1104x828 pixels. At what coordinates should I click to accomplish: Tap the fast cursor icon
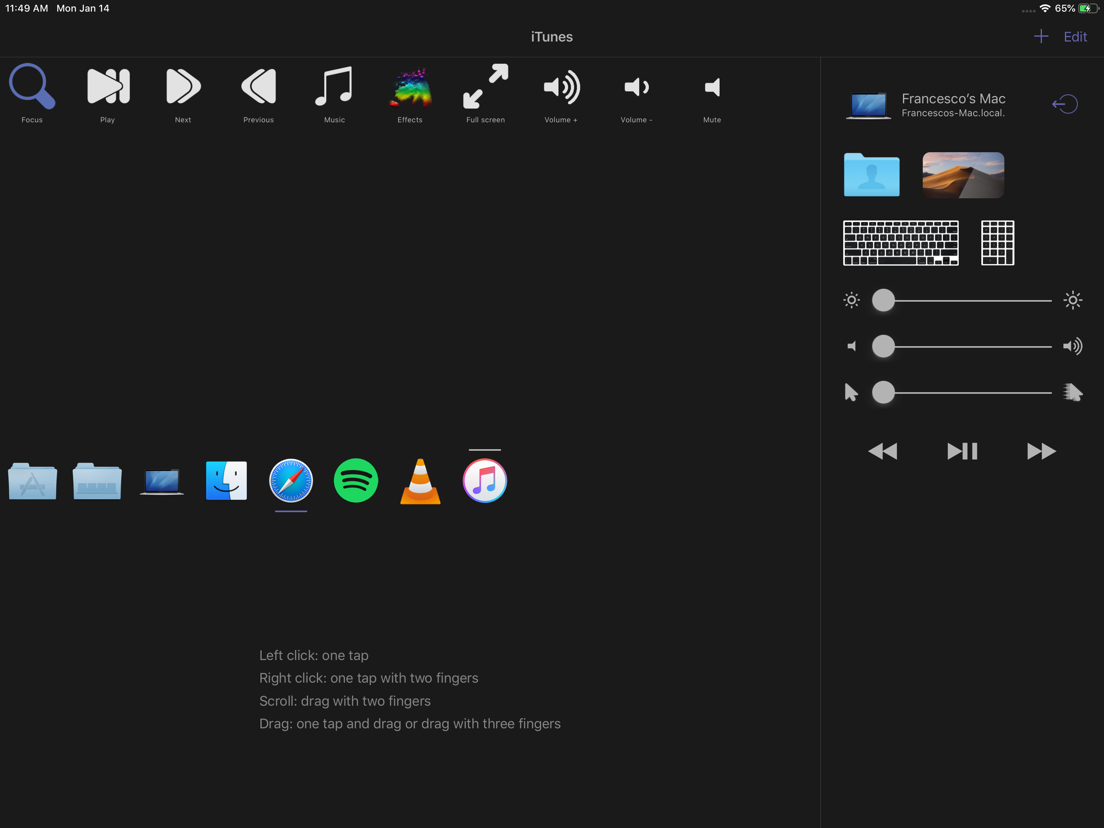pos(1072,392)
